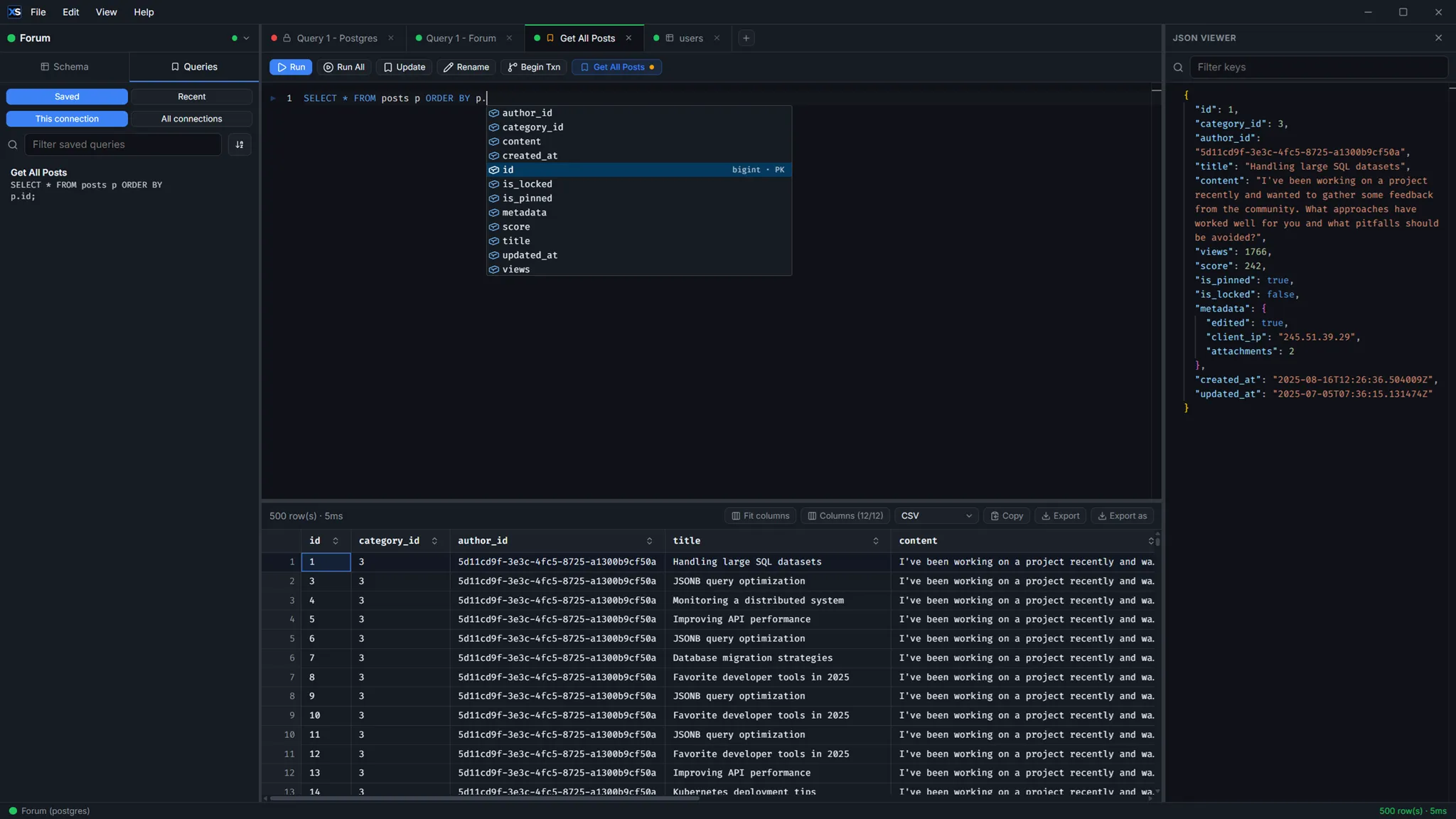This screenshot has width=1456, height=819.
Task: Open the View menu
Action: click(x=106, y=12)
